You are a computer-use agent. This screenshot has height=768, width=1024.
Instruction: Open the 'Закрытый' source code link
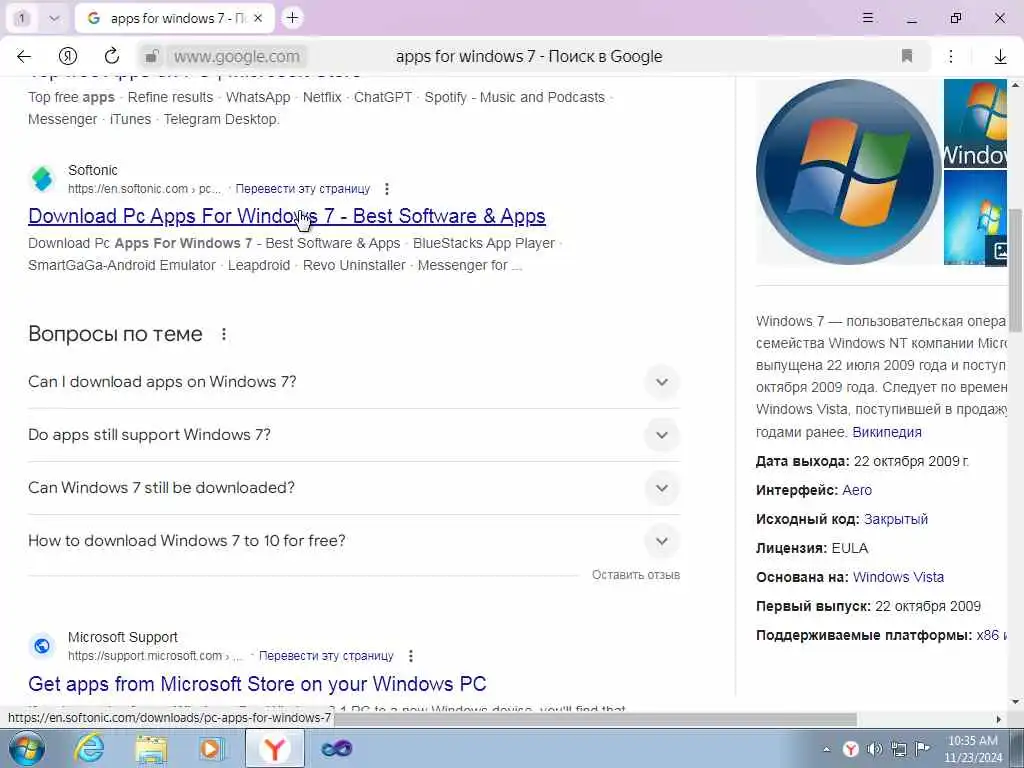pos(895,519)
